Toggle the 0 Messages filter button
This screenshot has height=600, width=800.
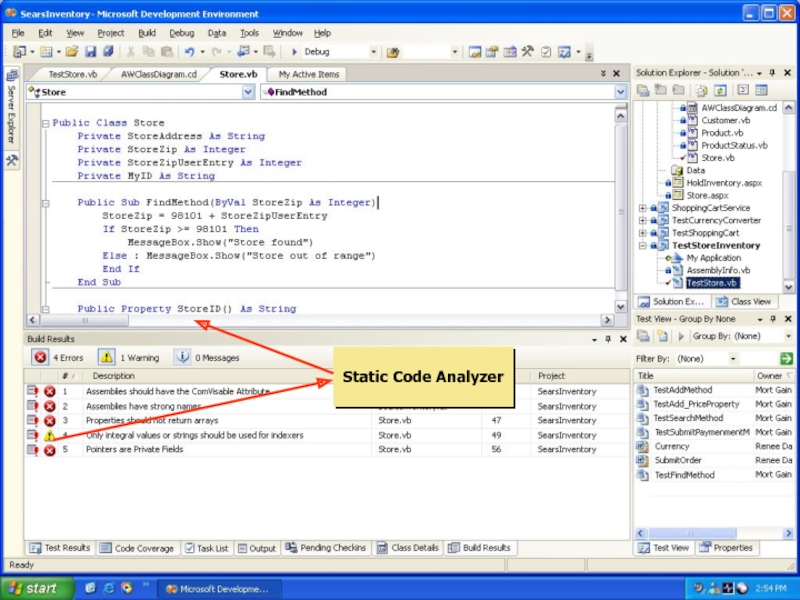207,357
